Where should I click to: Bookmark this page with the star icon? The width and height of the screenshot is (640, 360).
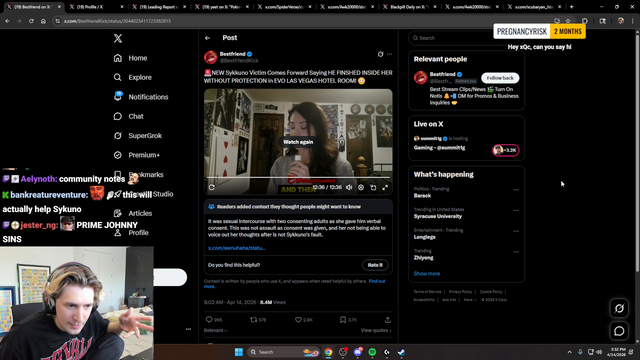click(x=568, y=21)
